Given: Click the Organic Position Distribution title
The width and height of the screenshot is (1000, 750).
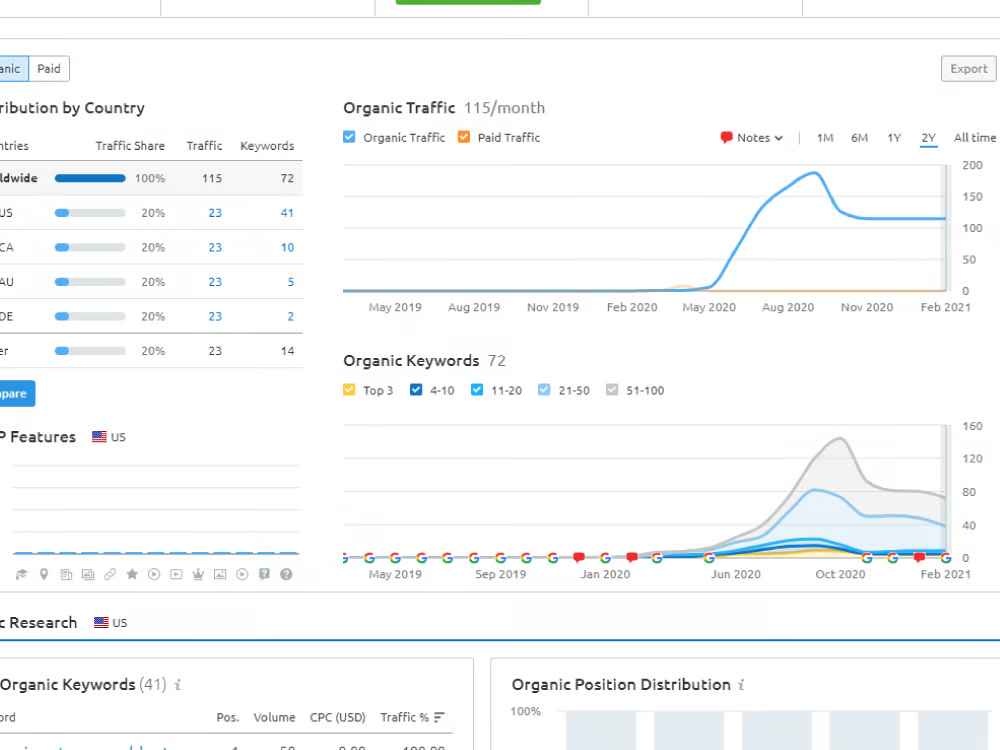Looking at the screenshot, I should click(x=621, y=685).
